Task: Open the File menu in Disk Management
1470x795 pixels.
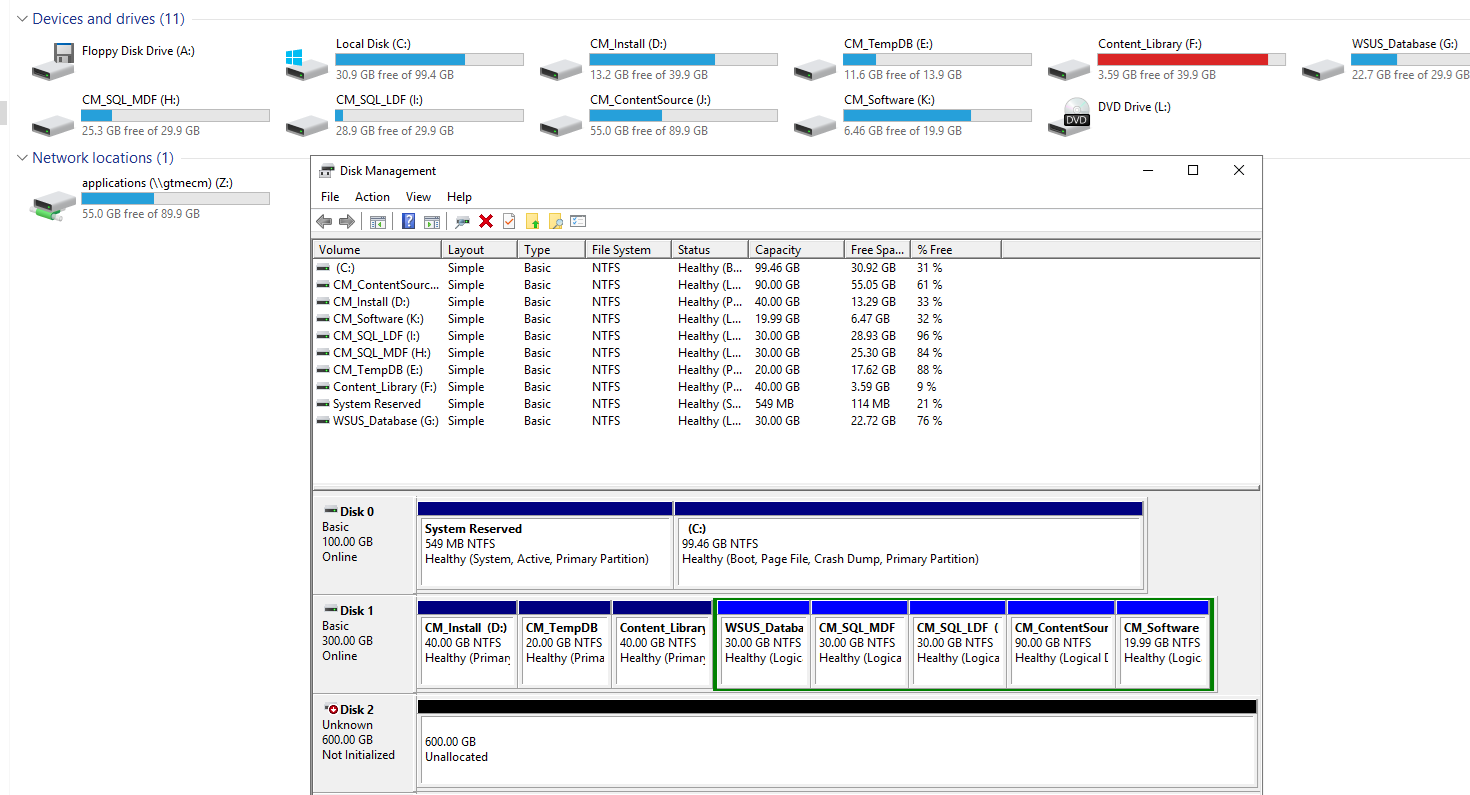Action: coord(330,196)
